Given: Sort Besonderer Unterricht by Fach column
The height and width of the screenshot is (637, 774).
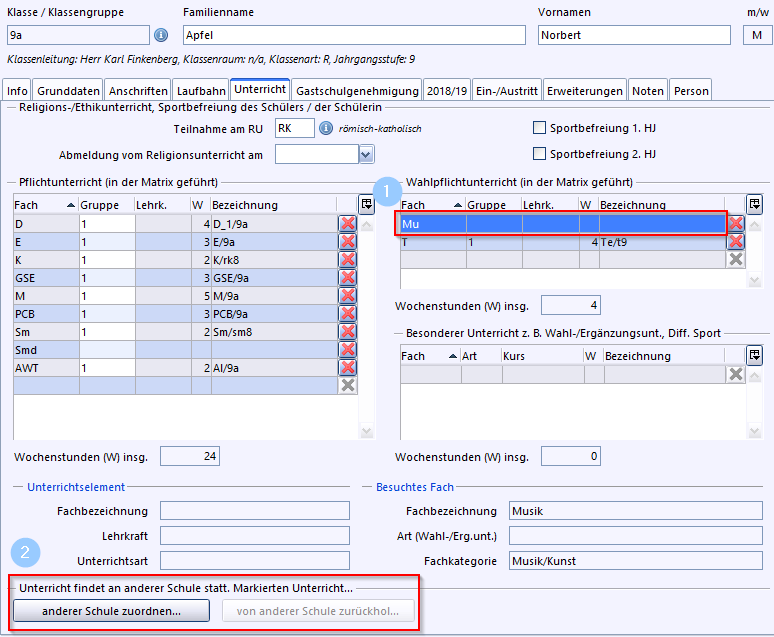Looking at the screenshot, I should click(x=430, y=356).
